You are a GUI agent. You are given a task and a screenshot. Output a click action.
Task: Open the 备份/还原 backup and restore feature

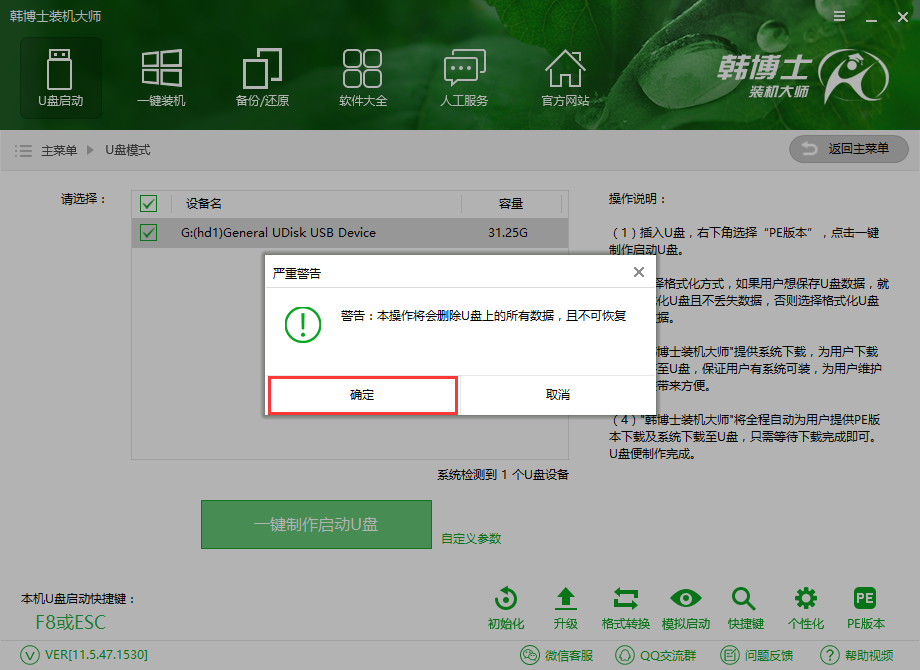[262, 78]
